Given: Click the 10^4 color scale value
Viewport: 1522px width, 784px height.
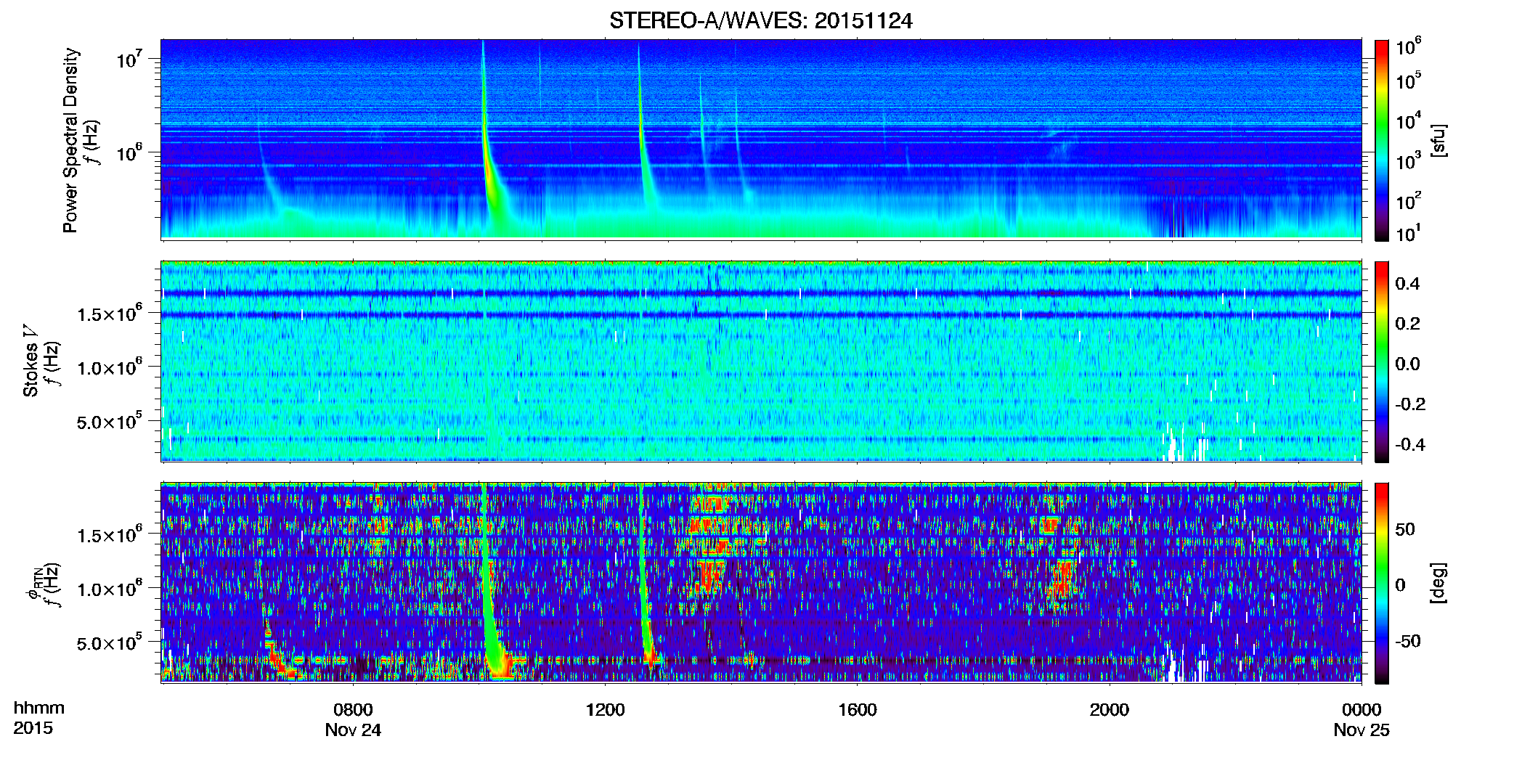Looking at the screenshot, I should (x=1408, y=121).
